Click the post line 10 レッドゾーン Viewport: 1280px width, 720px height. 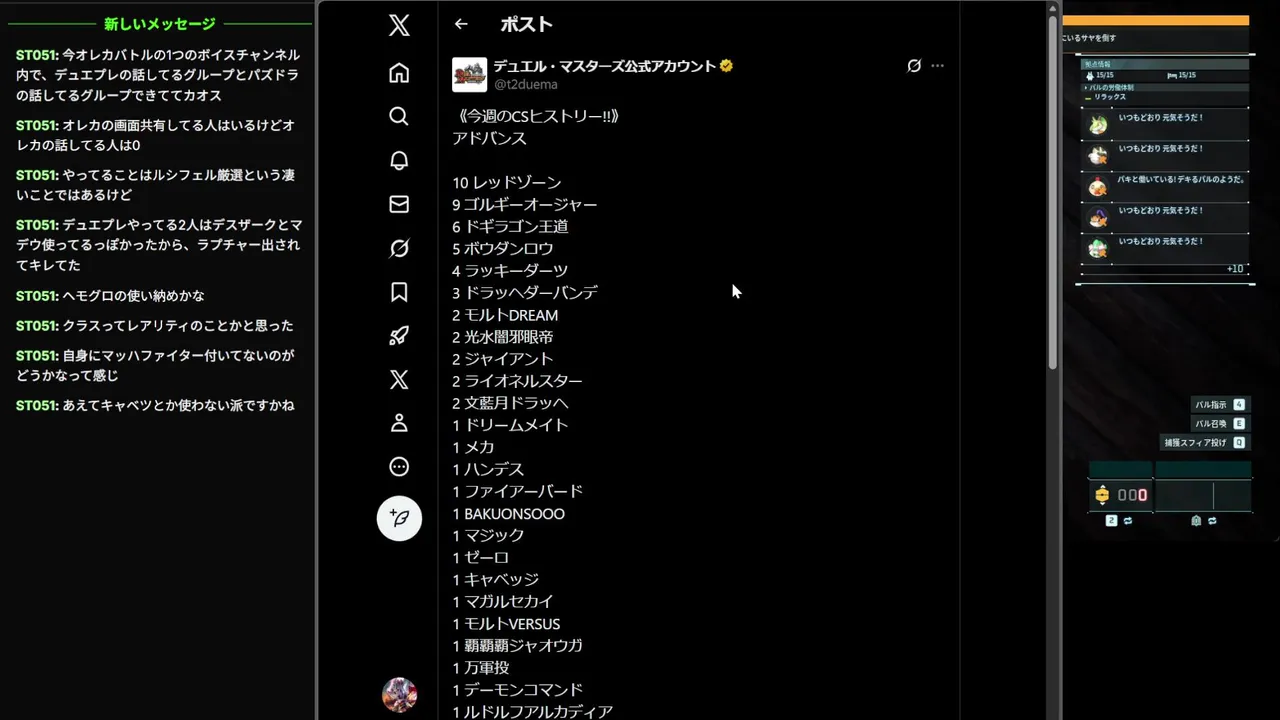507,182
